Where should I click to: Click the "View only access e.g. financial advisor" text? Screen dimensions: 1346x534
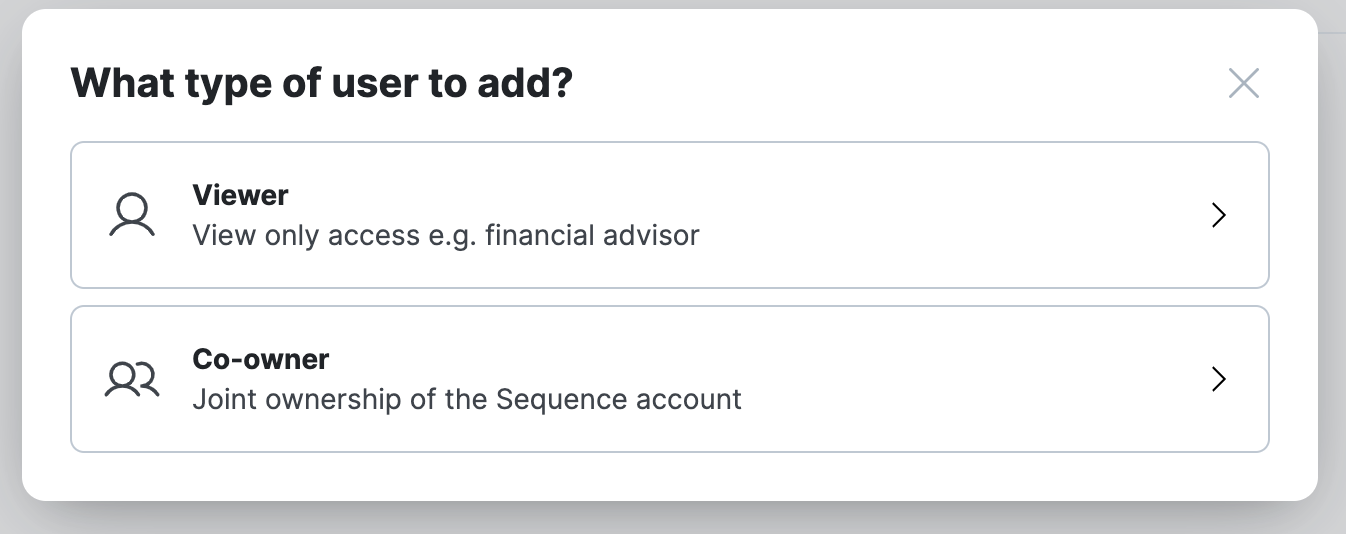click(446, 236)
